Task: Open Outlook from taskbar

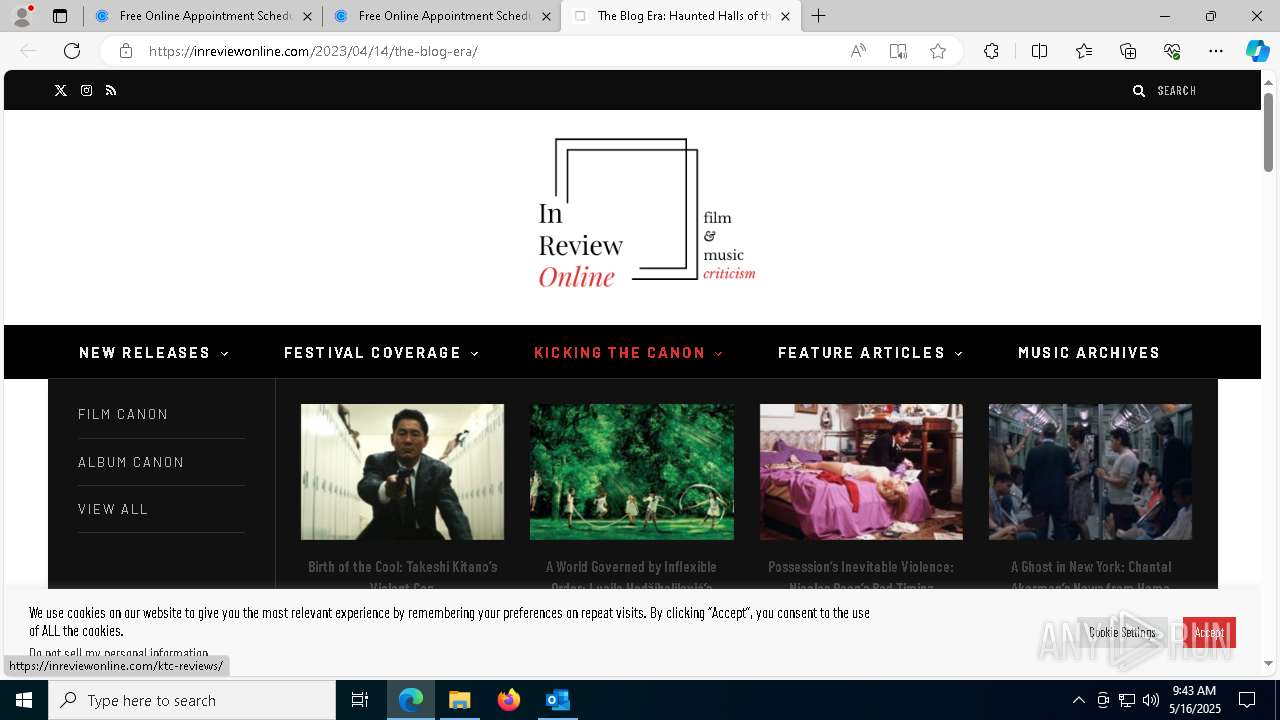Action: 557,700
